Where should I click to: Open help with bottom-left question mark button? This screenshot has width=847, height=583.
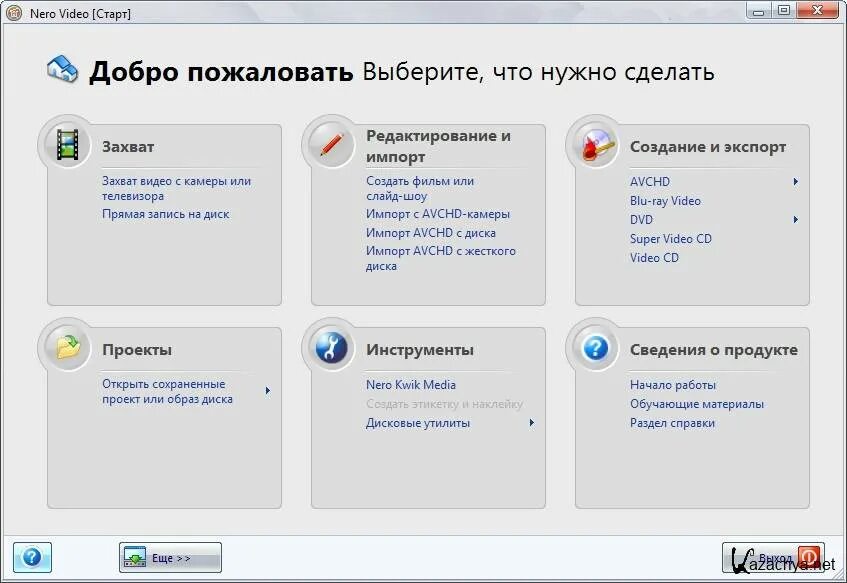[32, 557]
